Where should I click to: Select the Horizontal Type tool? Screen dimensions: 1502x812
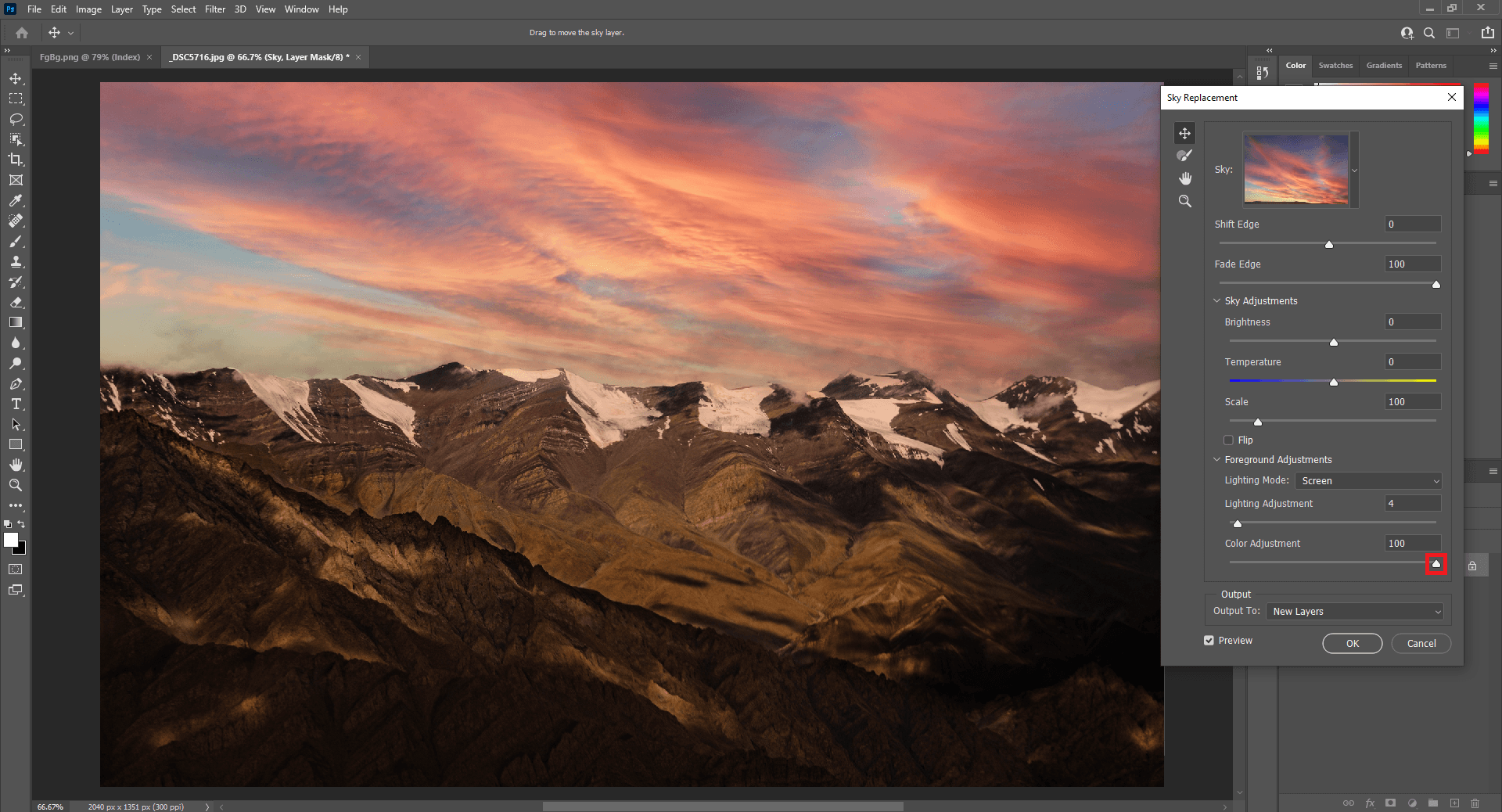click(x=16, y=404)
